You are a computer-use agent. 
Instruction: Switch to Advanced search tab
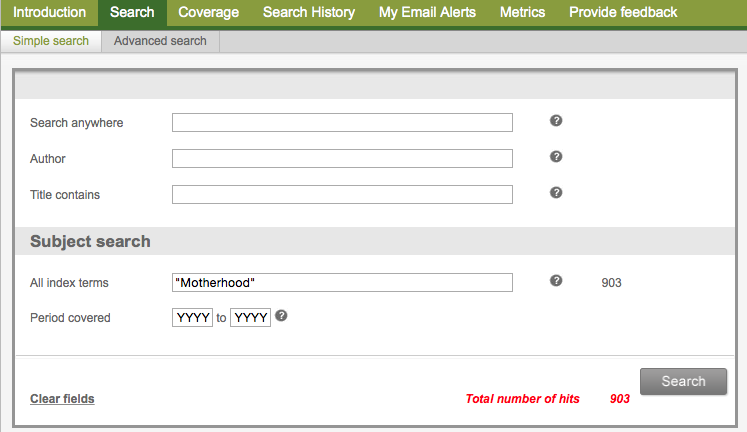[x=160, y=41]
